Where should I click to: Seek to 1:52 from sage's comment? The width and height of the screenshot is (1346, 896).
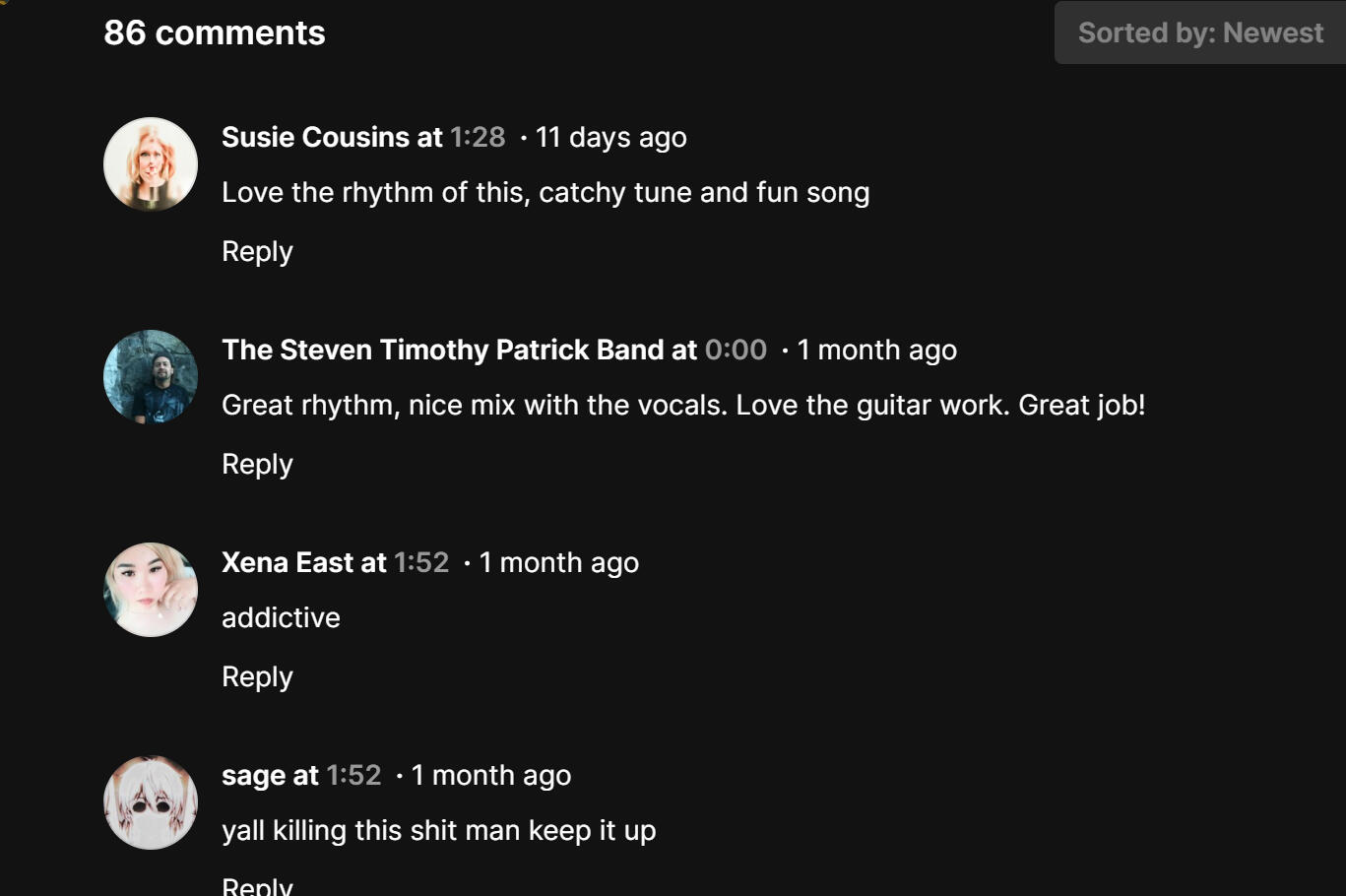click(353, 775)
